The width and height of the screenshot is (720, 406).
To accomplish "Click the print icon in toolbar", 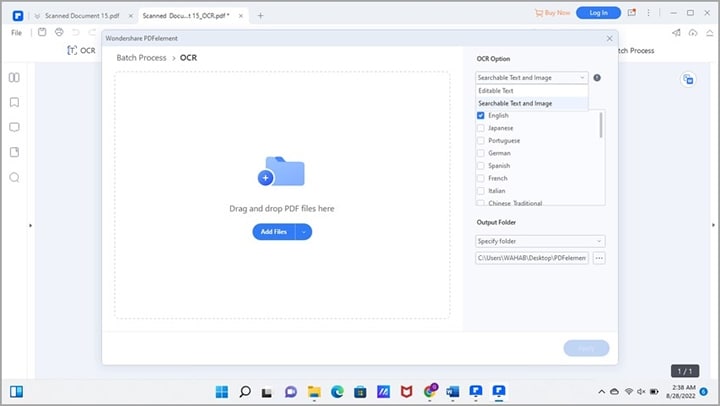I will (59, 32).
